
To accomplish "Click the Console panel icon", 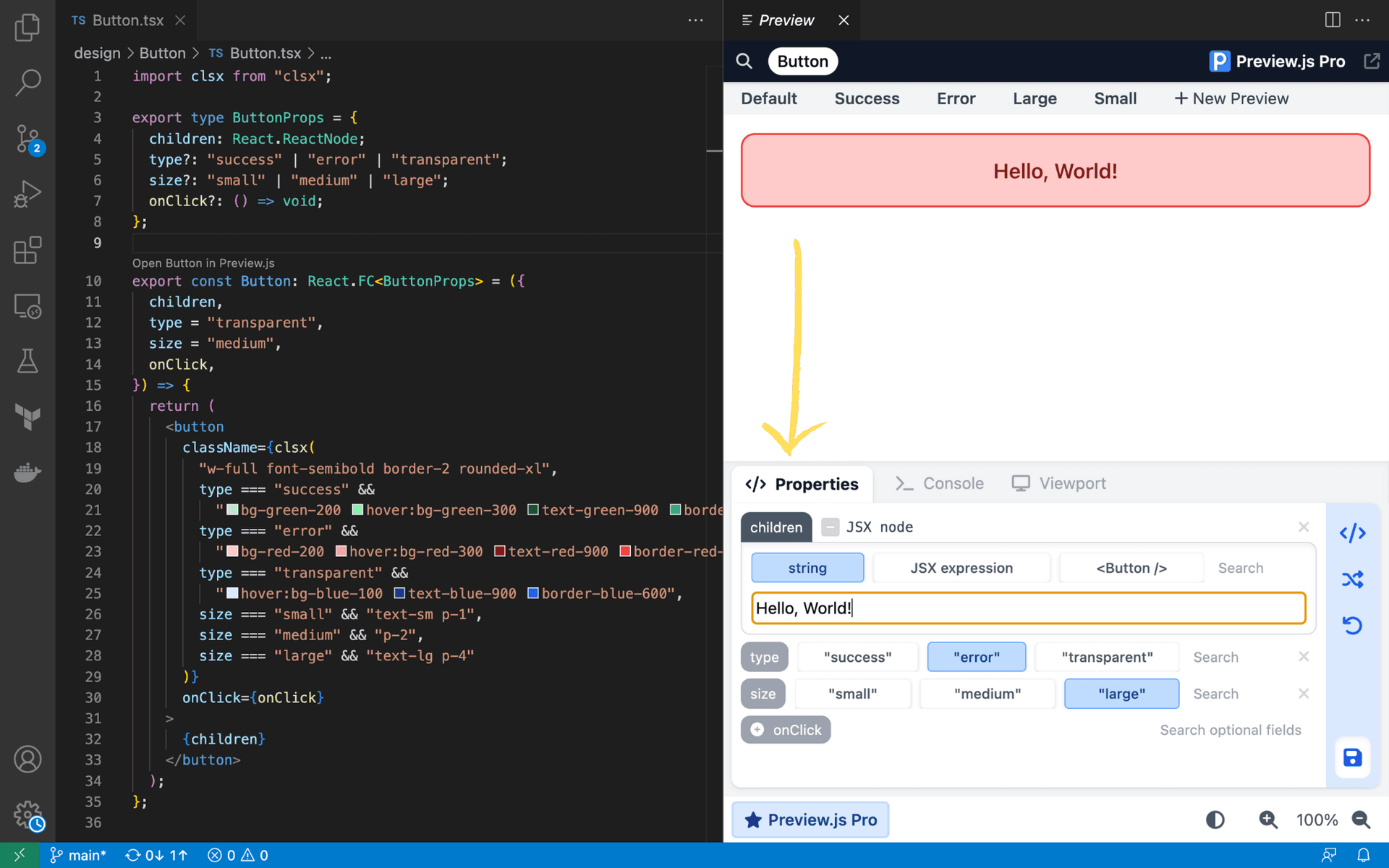I will [x=904, y=483].
